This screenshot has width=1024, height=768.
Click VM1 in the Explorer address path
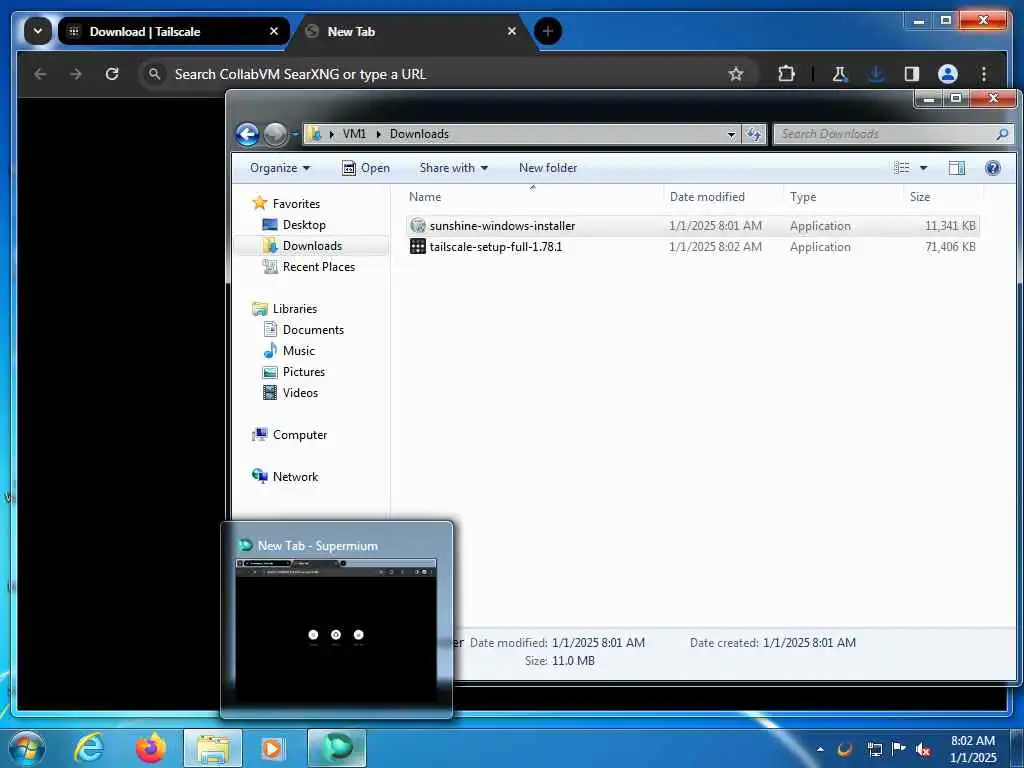(354, 134)
